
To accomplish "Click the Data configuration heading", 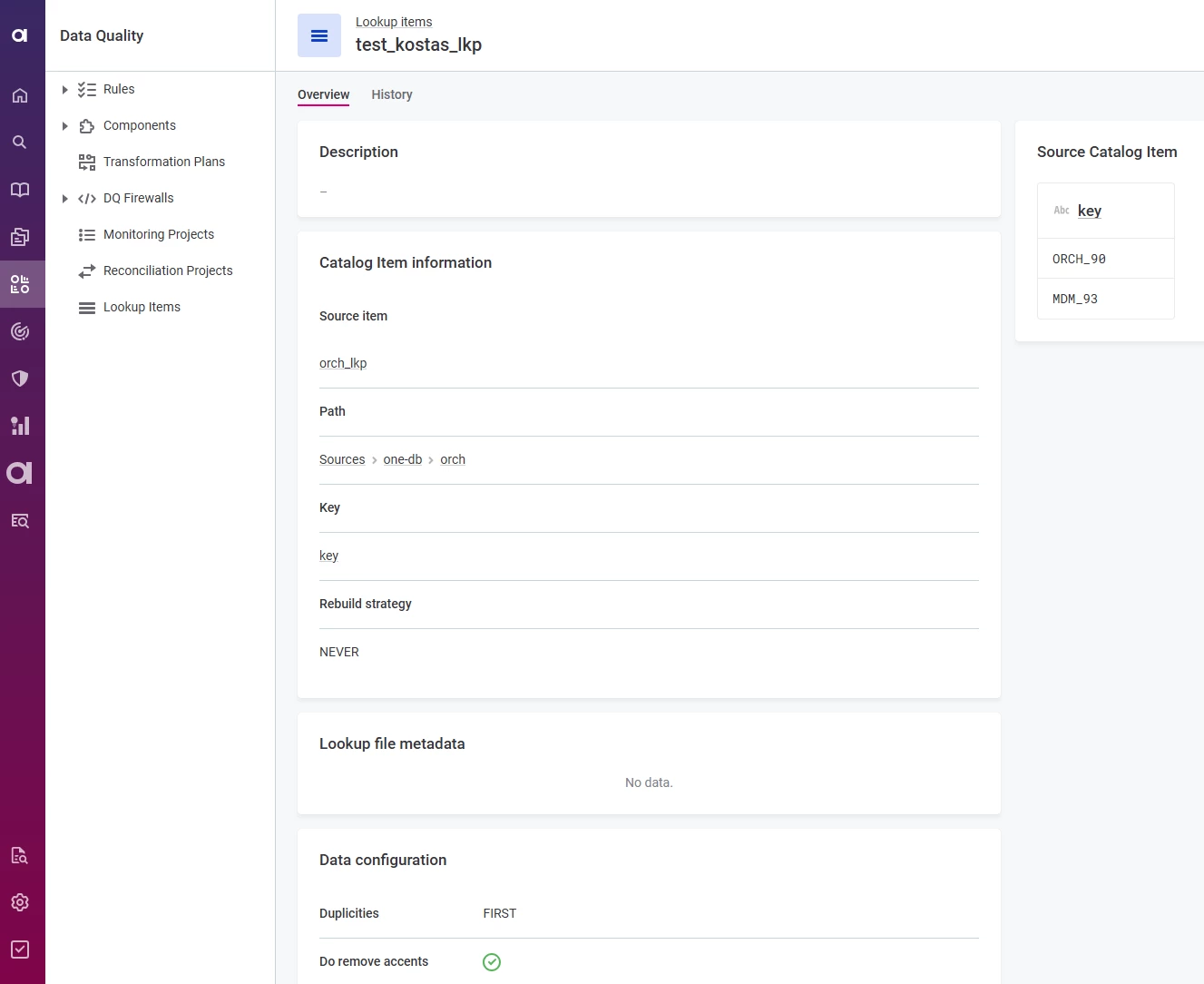I will coord(383,860).
